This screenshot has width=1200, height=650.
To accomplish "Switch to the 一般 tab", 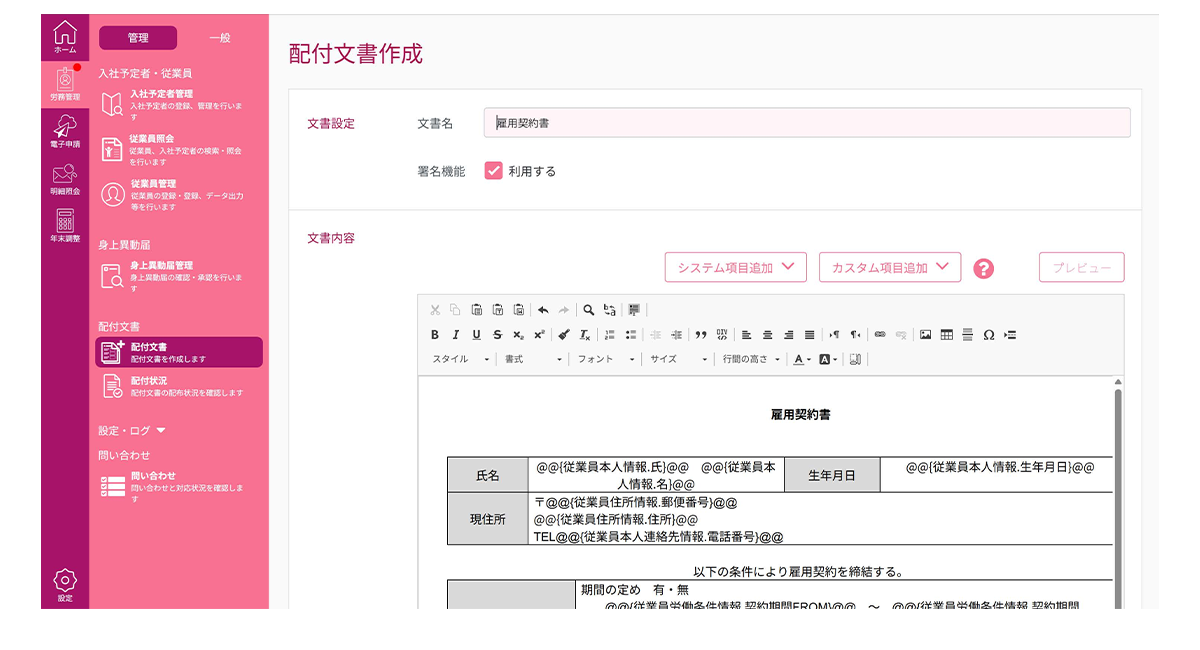I will 220,38.
